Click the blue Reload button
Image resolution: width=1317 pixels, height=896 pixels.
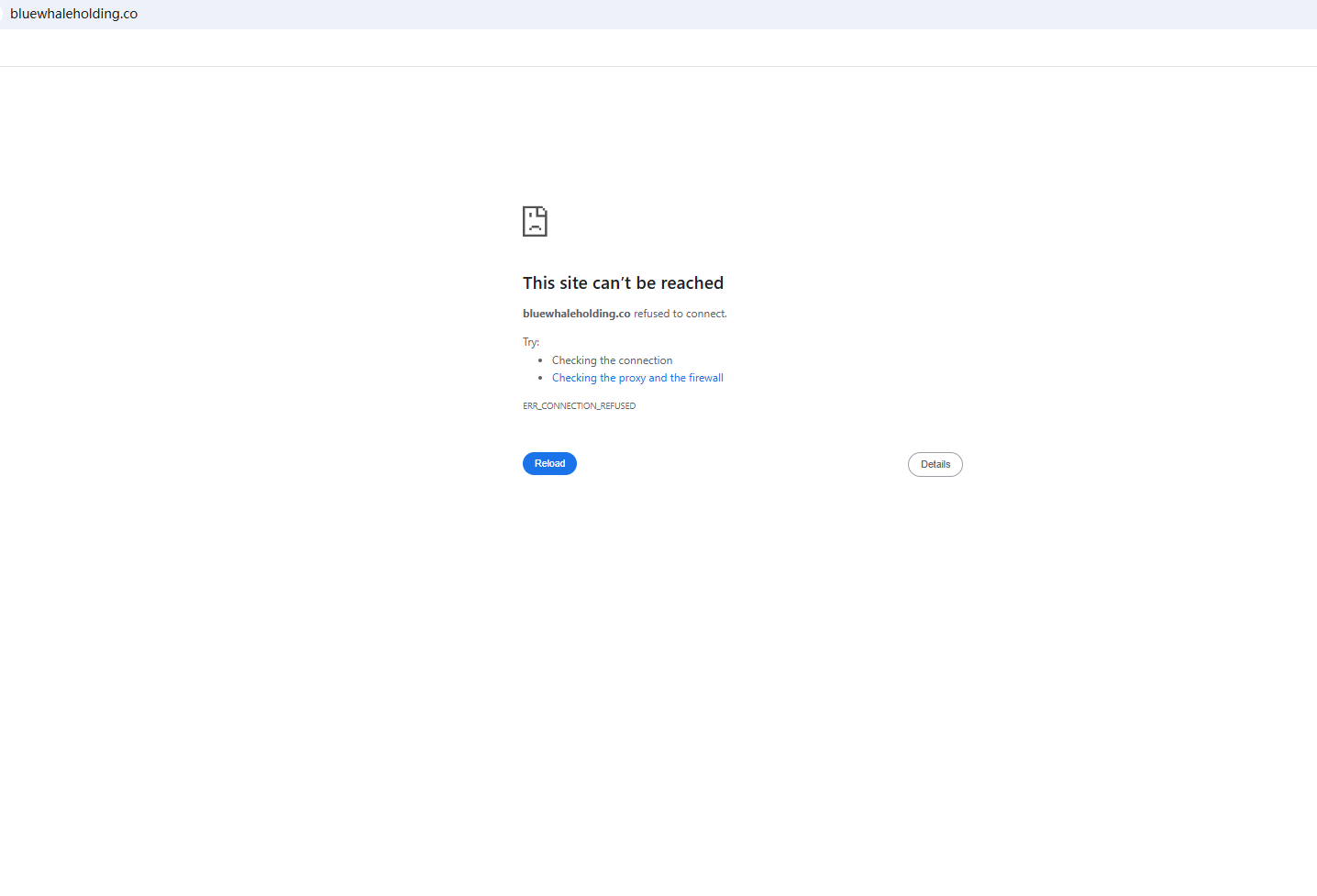[549, 463]
